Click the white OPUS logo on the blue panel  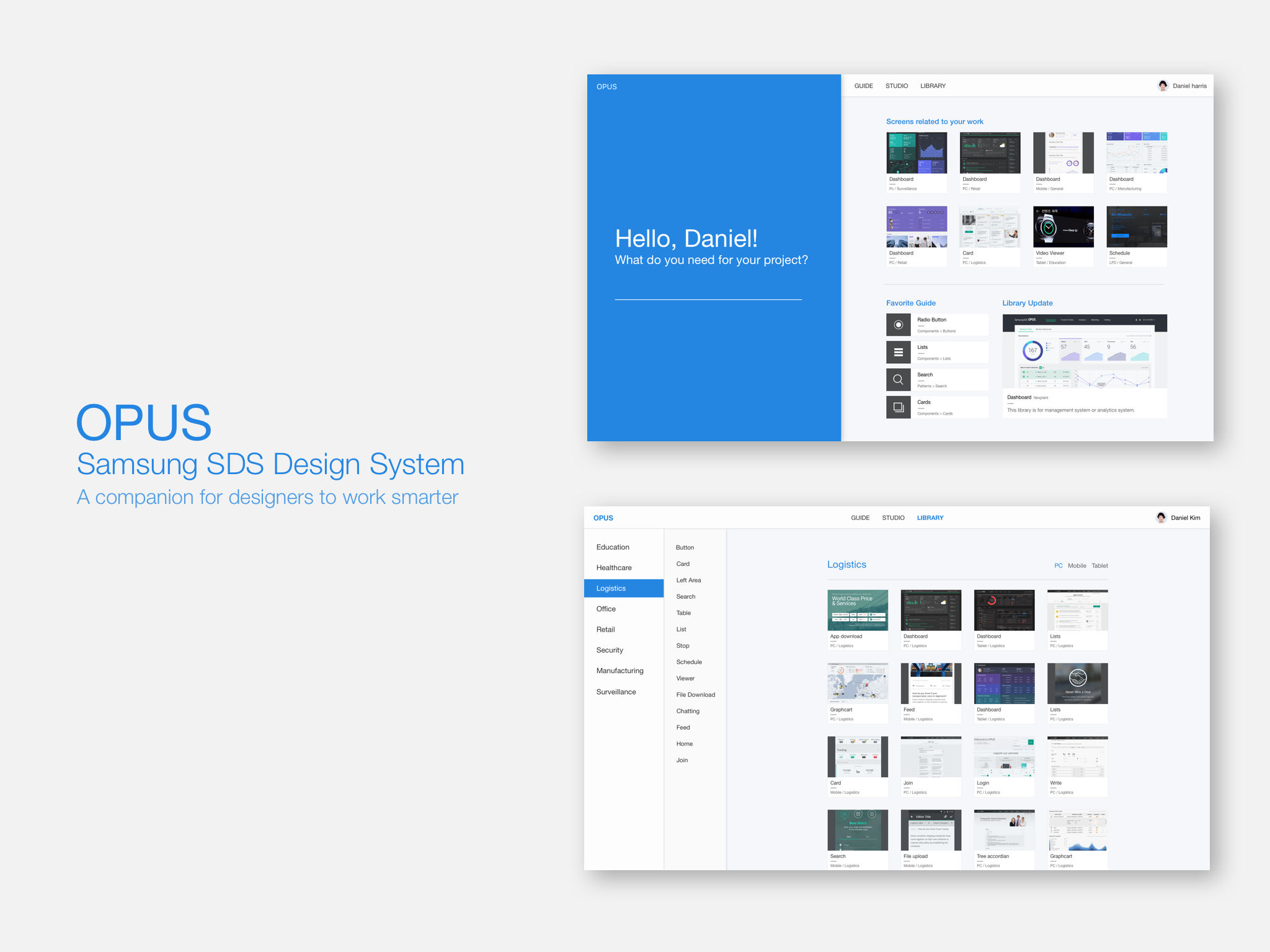pyautogui.click(x=606, y=87)
